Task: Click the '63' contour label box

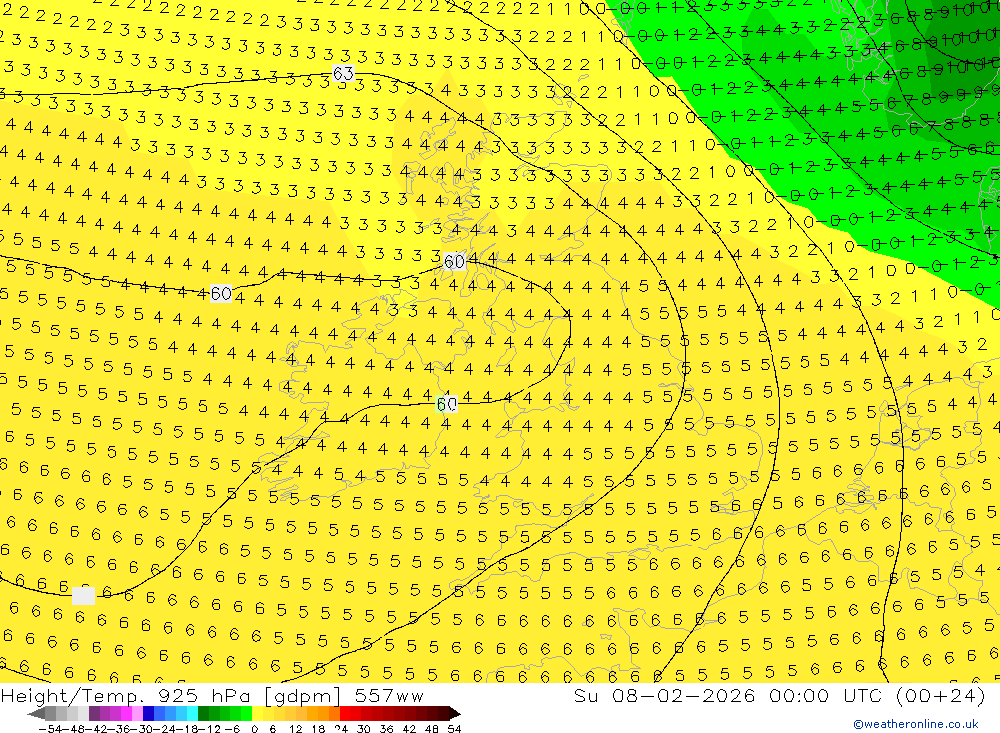Action: coord(343,73)
